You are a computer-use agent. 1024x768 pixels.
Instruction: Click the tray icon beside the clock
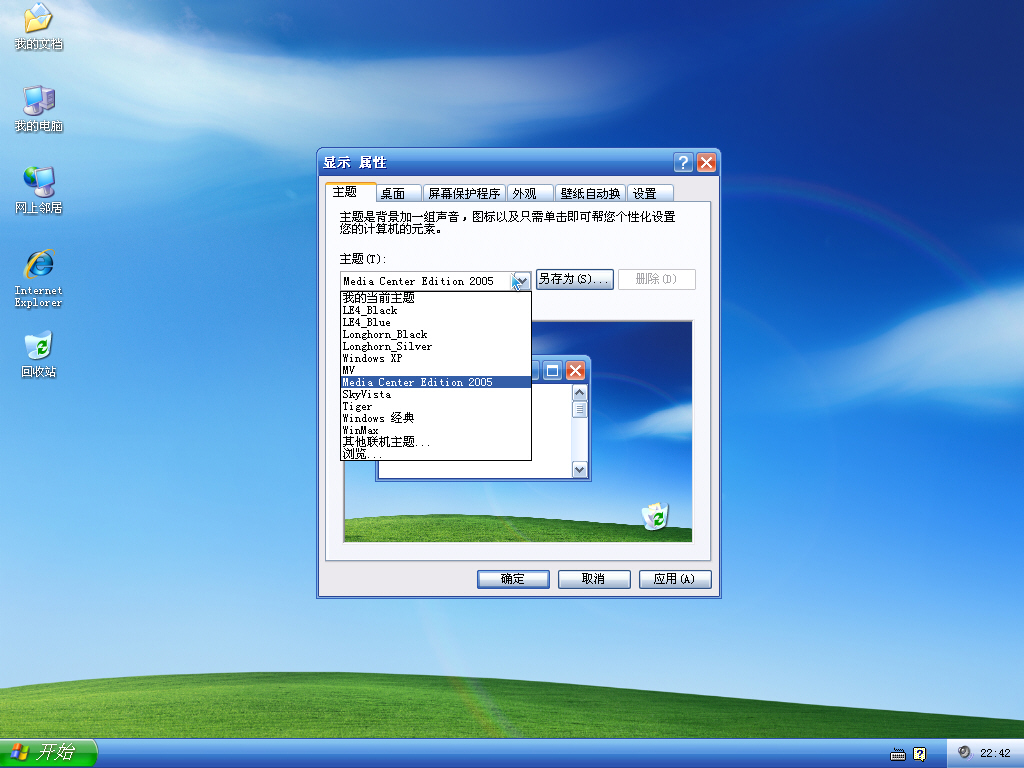point(964,753)
